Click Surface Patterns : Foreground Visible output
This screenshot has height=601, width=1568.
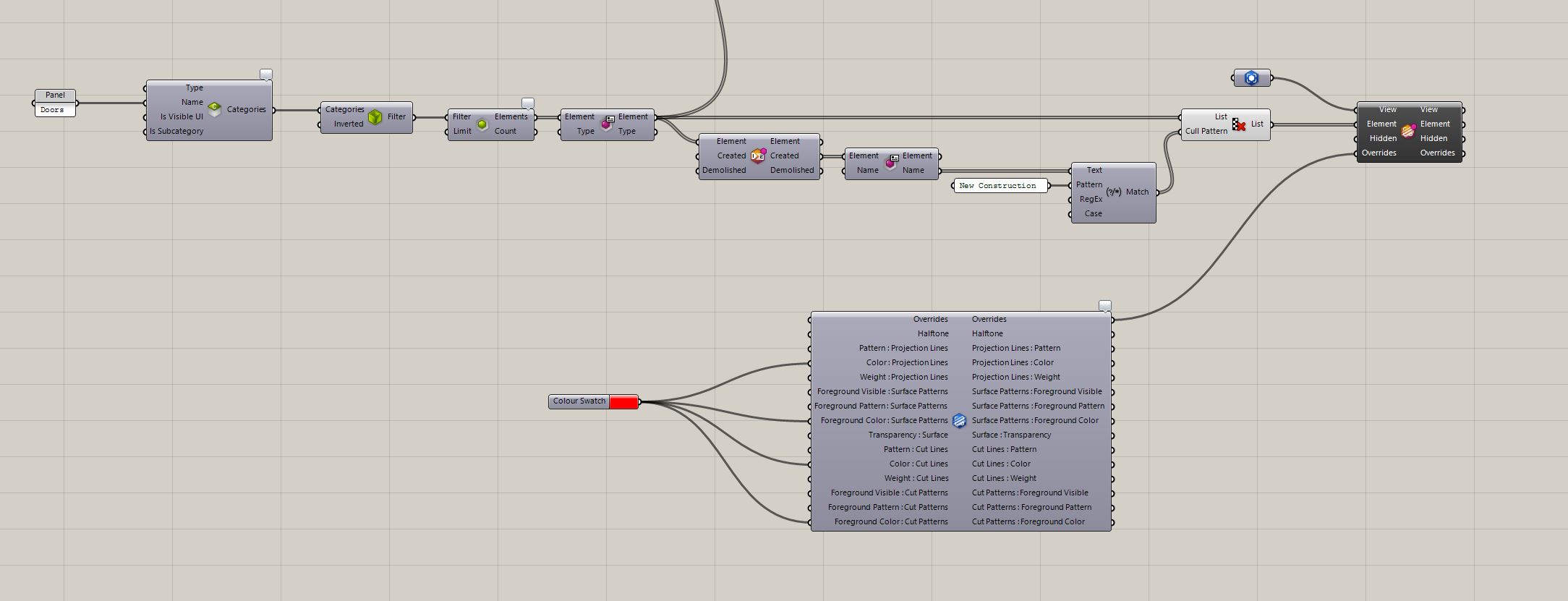click(1037, 391)
